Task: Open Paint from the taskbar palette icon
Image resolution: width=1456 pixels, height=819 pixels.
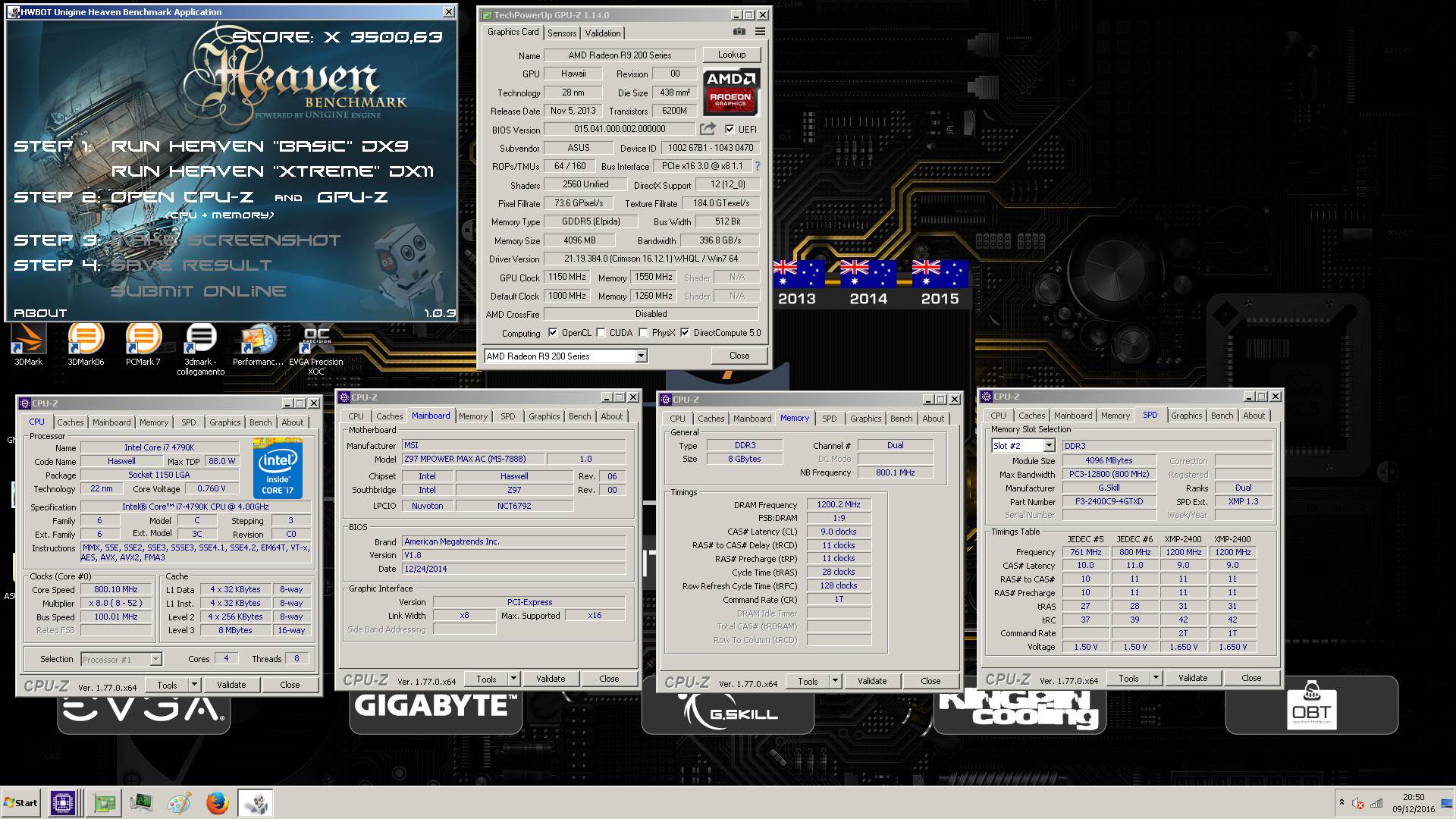Action: pyautogui.click(x=179, y=803)
